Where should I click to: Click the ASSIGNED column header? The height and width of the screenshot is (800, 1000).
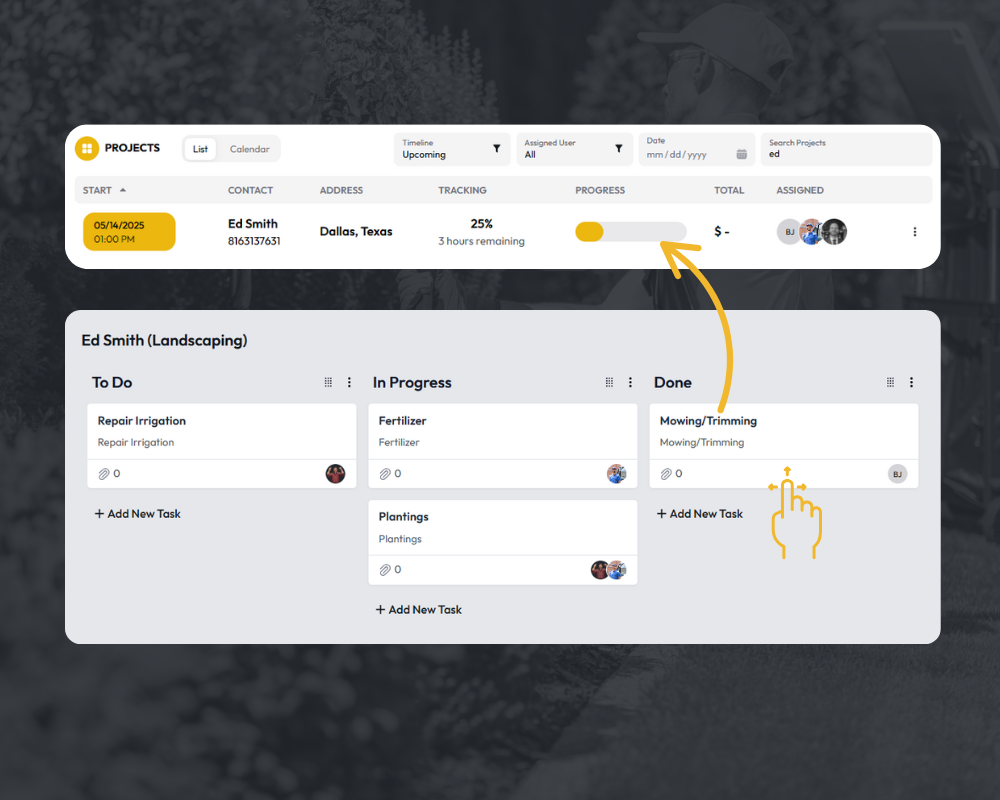pyautogui.click(x=800, y=190)
